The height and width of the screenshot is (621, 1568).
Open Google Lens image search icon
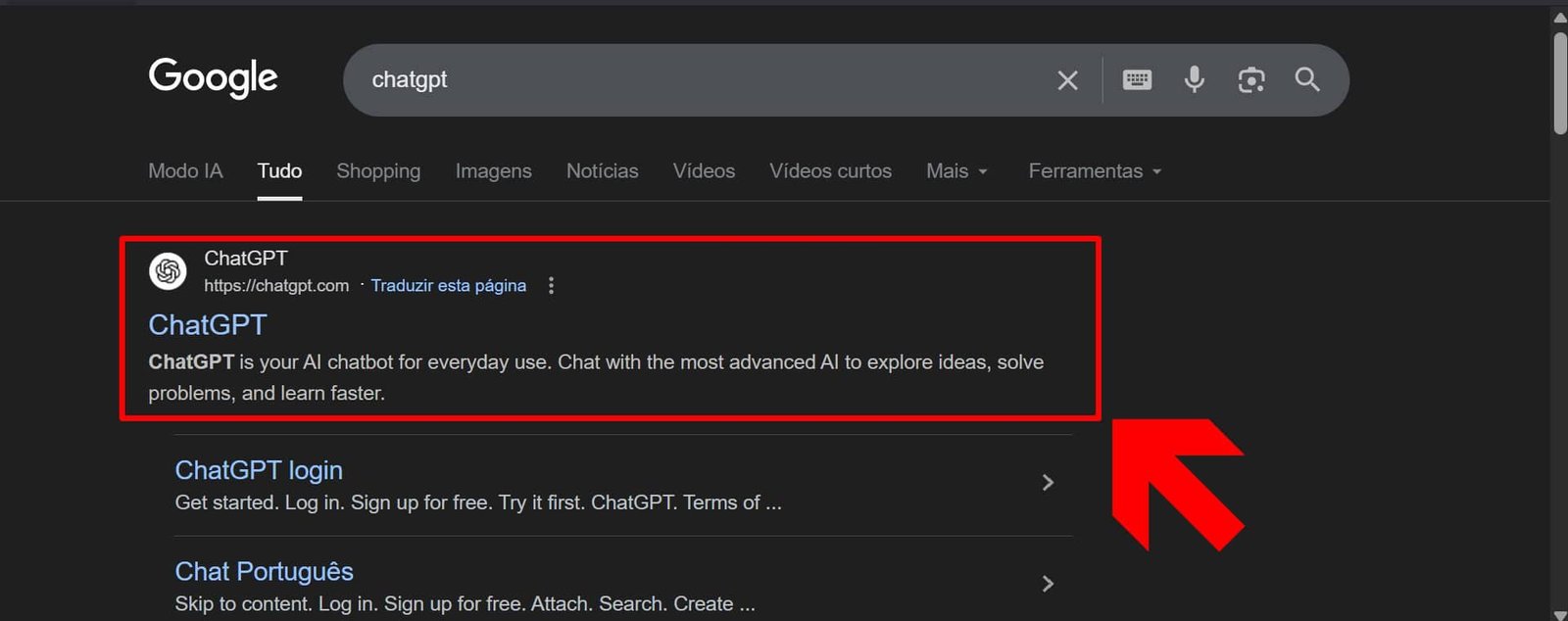coord(1250,80)
